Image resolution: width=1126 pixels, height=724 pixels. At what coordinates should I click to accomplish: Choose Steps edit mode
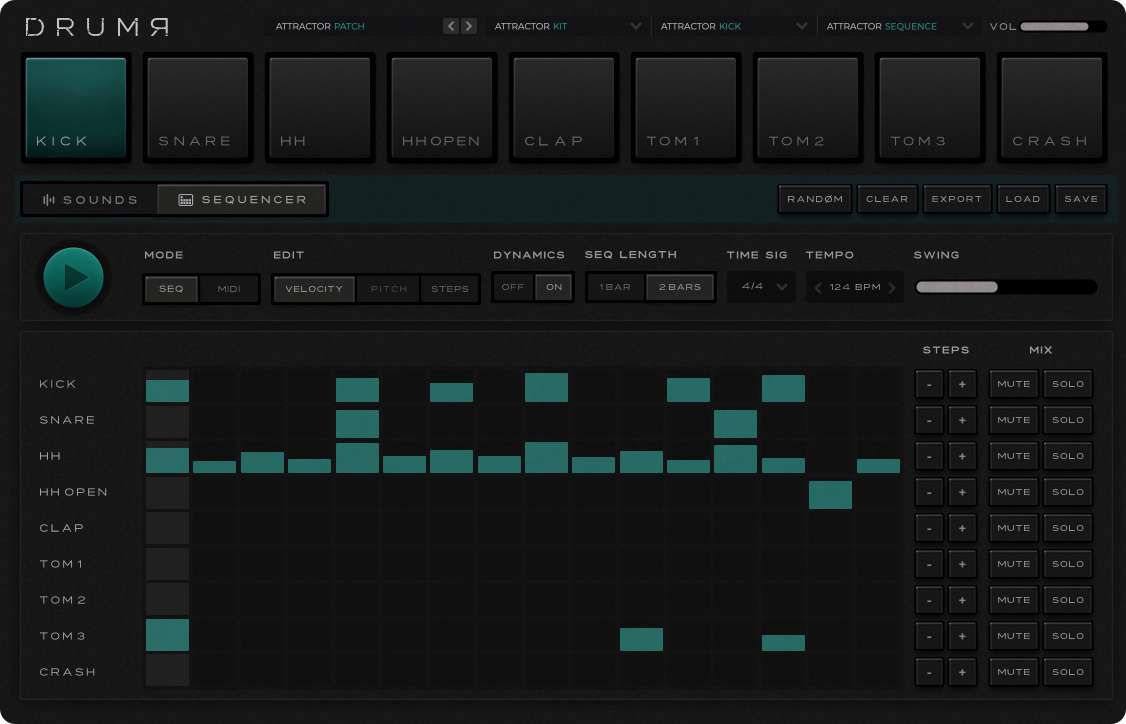[450, 289]
